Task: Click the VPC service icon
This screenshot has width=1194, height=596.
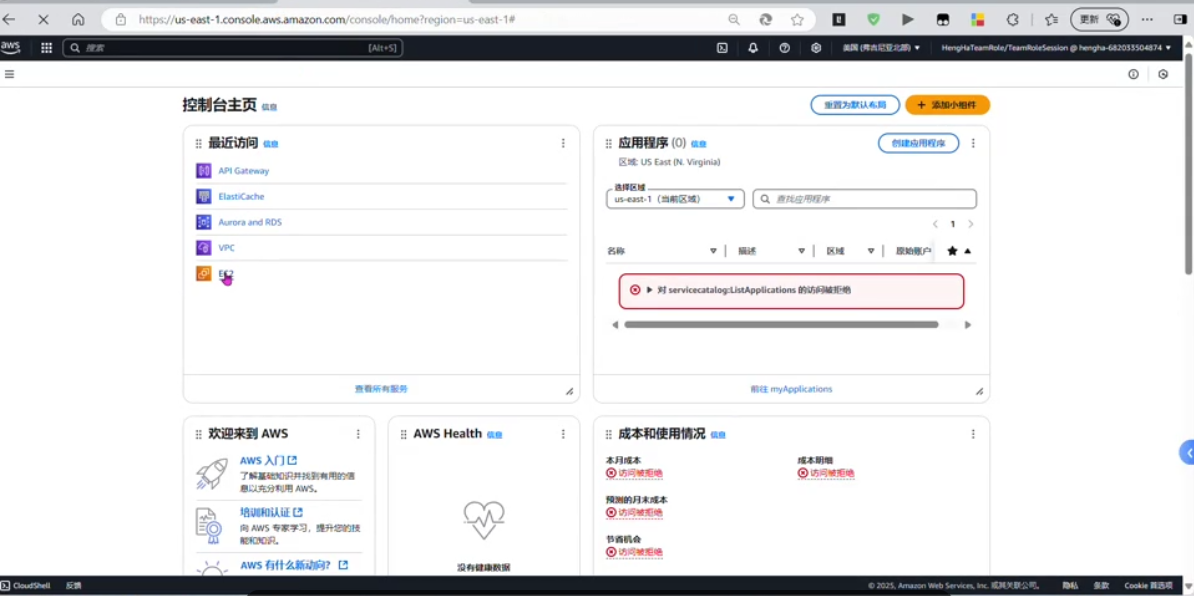Action: point(203,247)
